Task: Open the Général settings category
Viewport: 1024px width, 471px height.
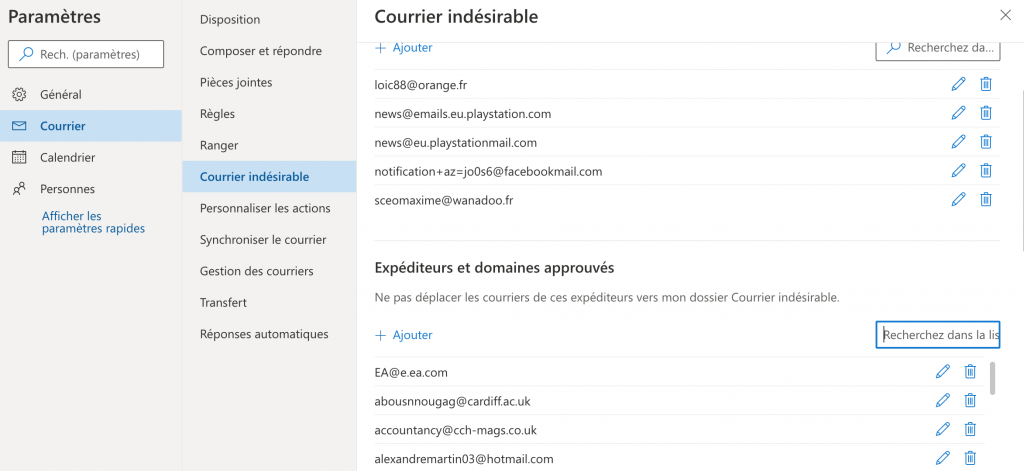Action: (x=60, y=95)
